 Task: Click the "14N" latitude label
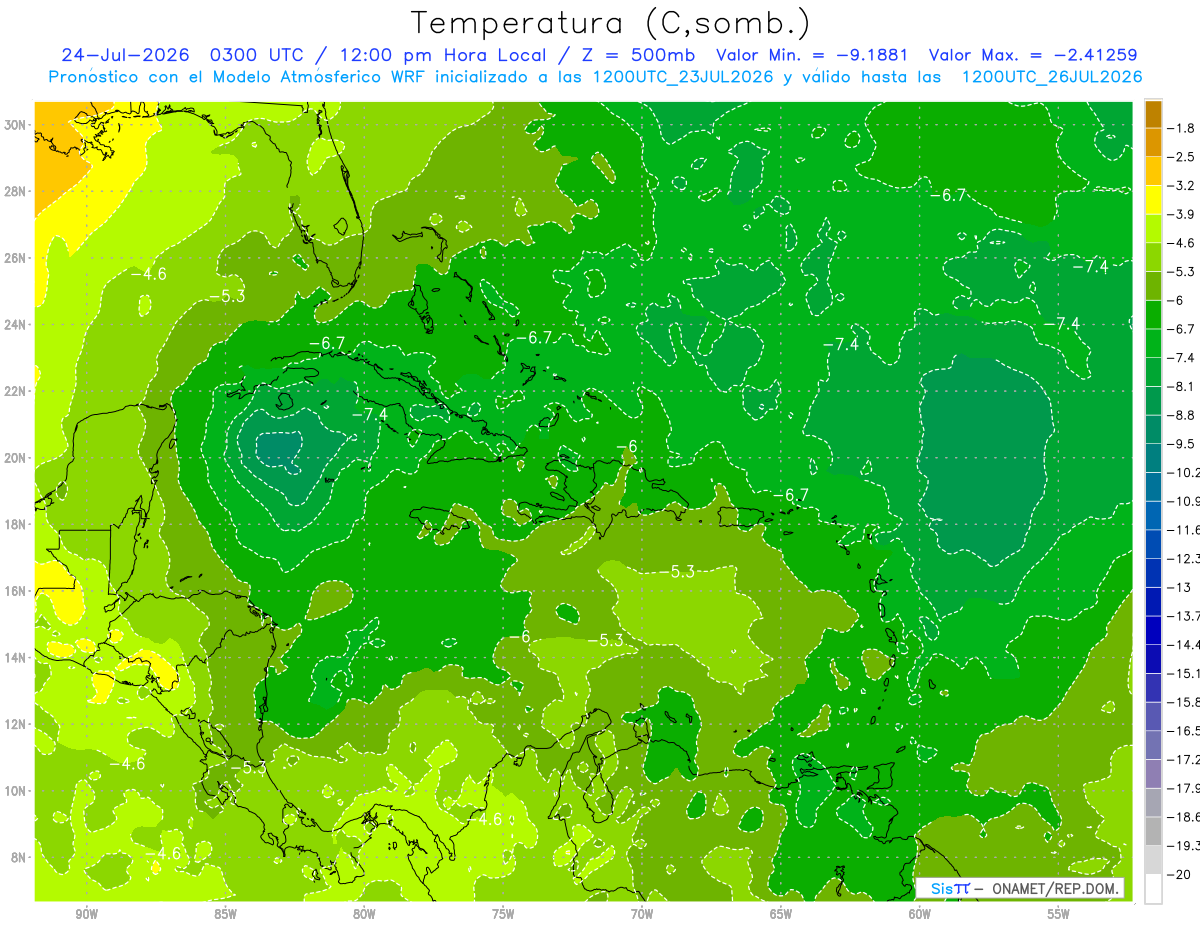(x=16, y=657)
